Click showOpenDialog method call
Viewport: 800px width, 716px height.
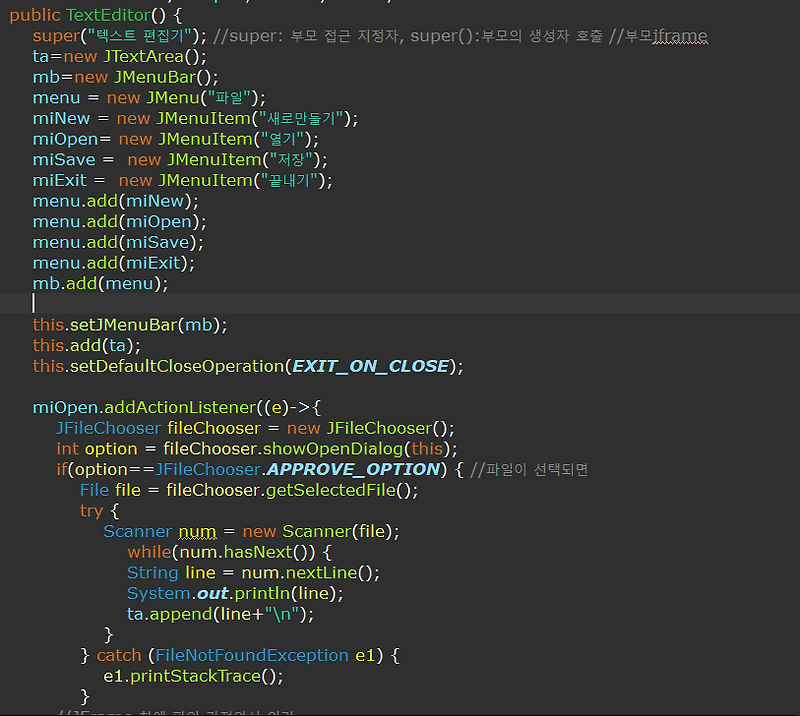point(333,449)
